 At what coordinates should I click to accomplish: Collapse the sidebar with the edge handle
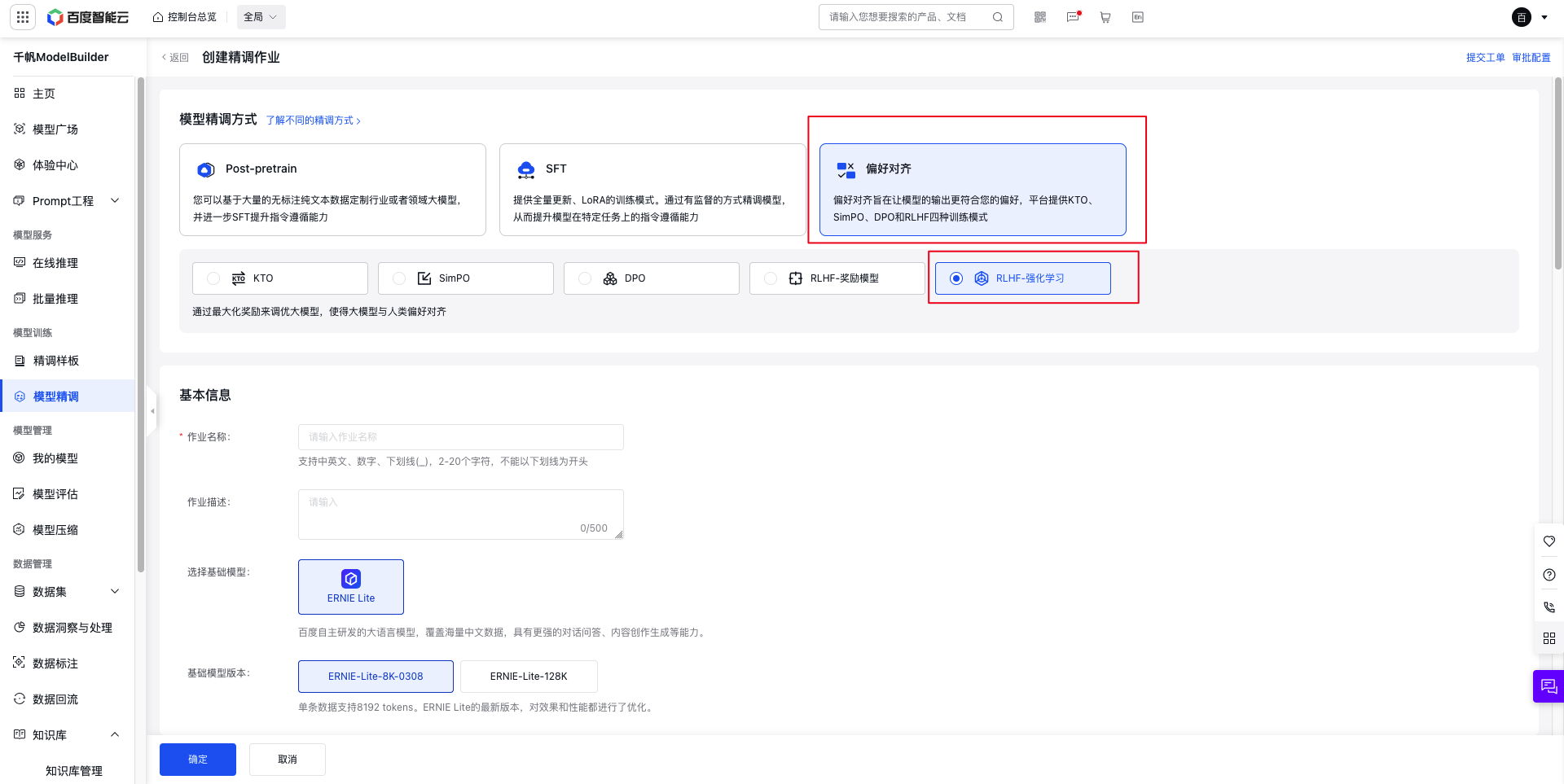click(x=152, y=411)
